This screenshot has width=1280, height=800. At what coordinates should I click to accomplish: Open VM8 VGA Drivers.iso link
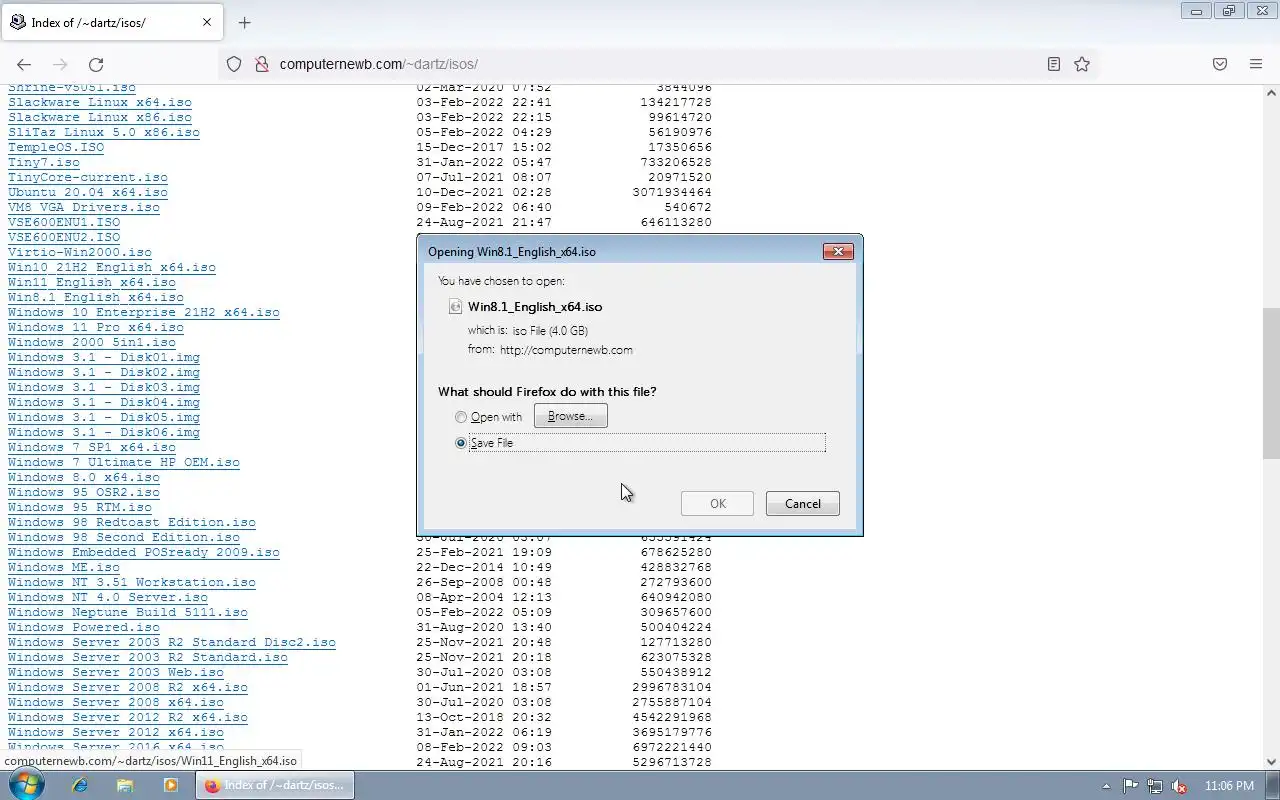tap(84, 207)
